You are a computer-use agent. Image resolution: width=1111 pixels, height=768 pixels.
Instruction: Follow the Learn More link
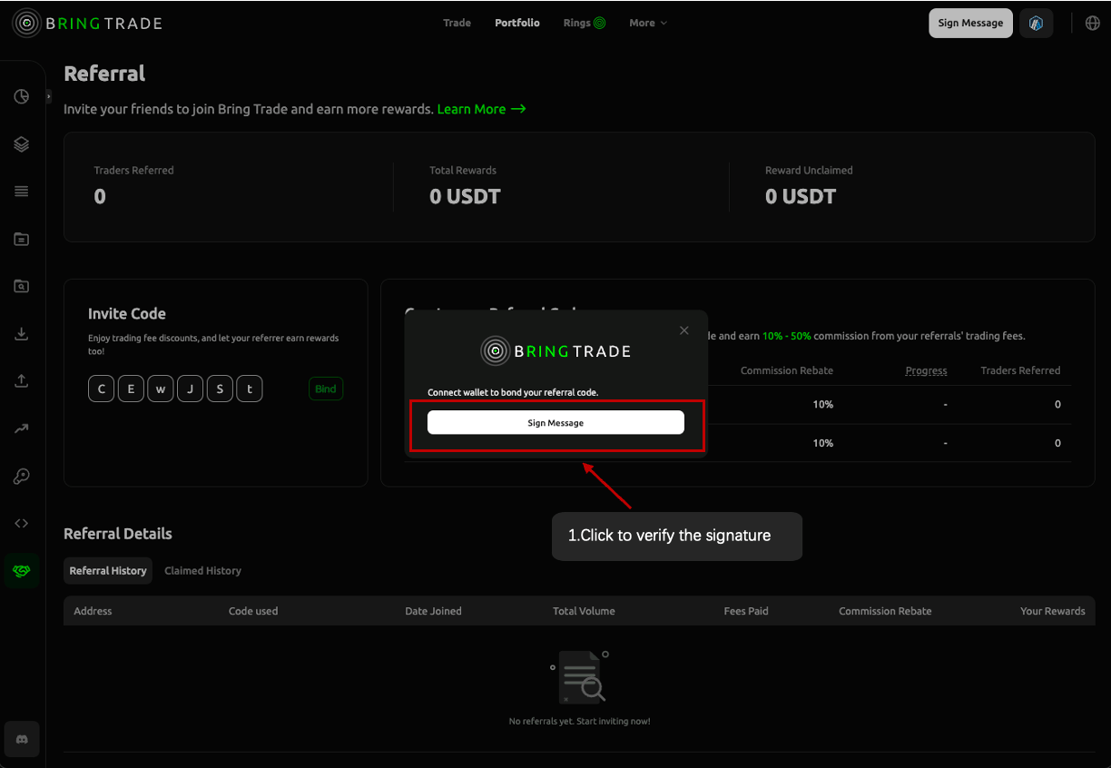click(481, 109)
